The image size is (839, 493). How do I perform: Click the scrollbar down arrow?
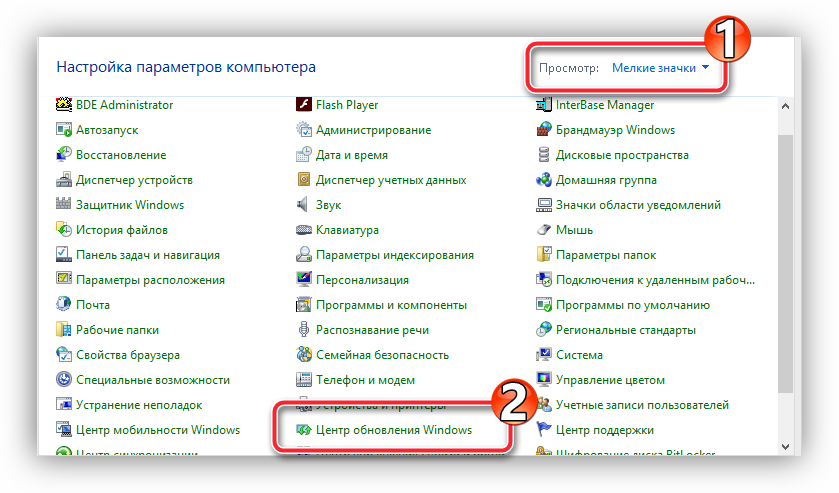[785, 446]
